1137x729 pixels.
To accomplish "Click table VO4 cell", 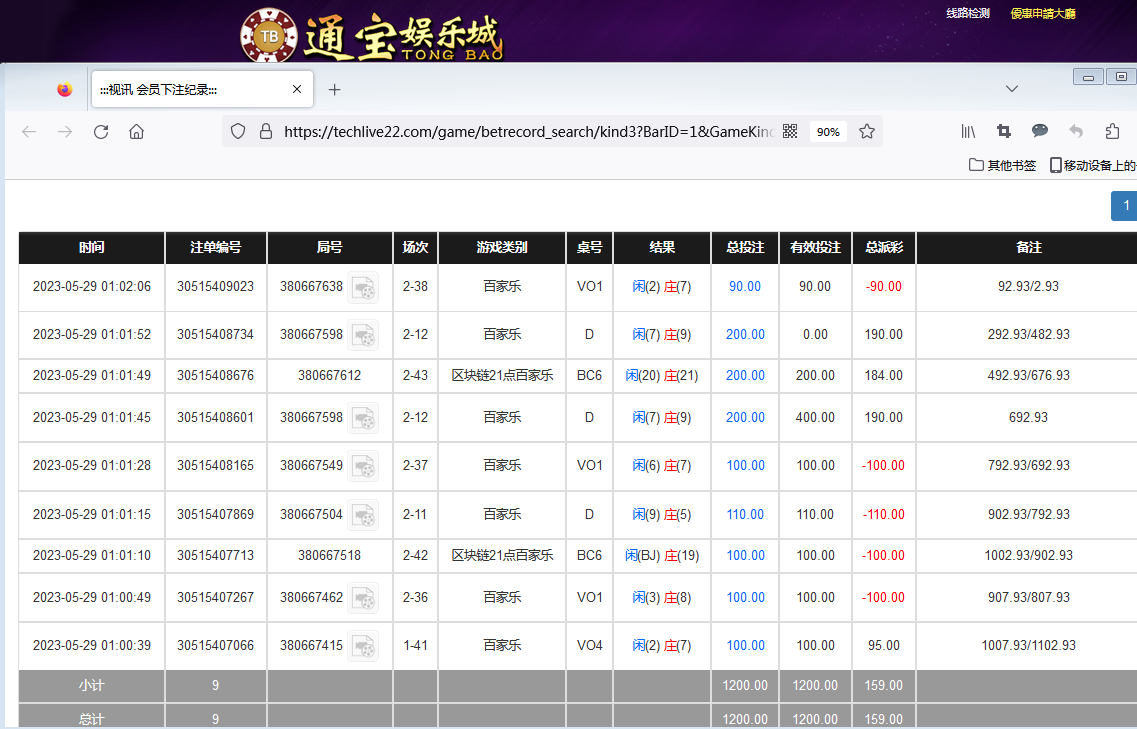I will 589,645.
